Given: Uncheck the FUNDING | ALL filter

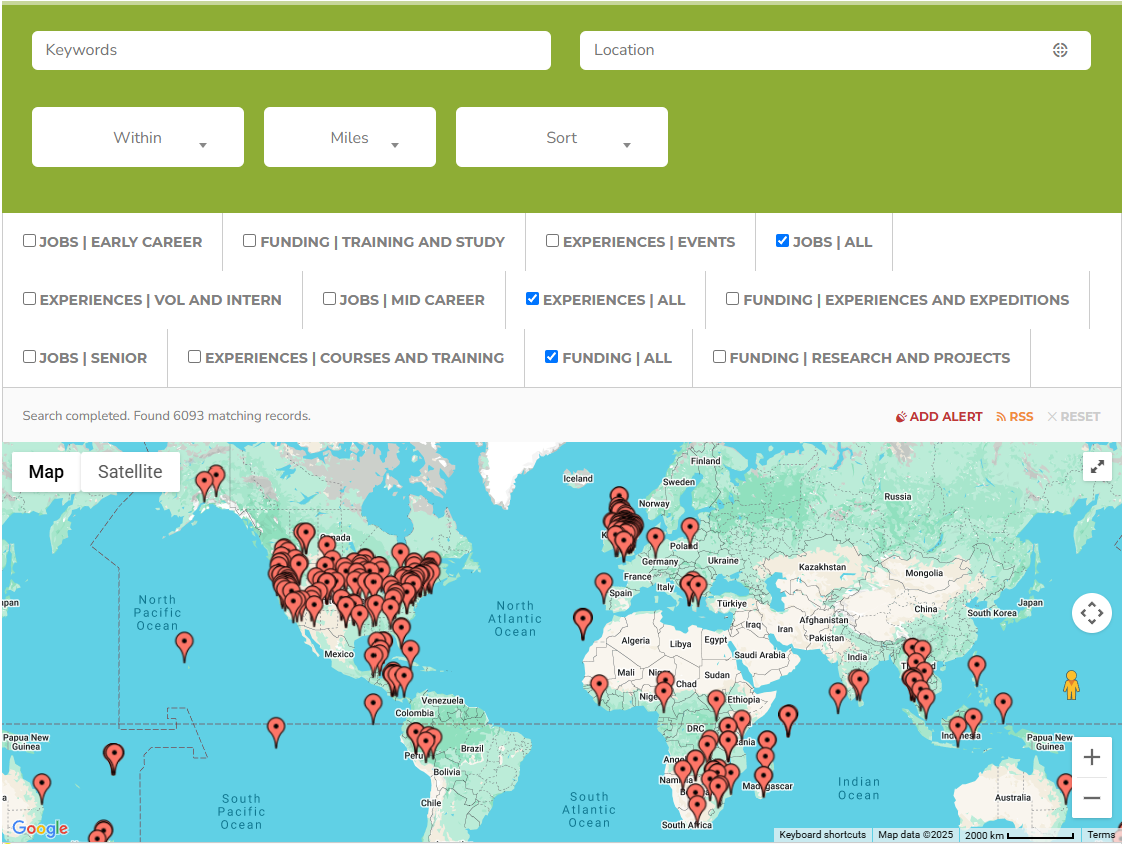Looking at the screenshot, I should 549,357.
